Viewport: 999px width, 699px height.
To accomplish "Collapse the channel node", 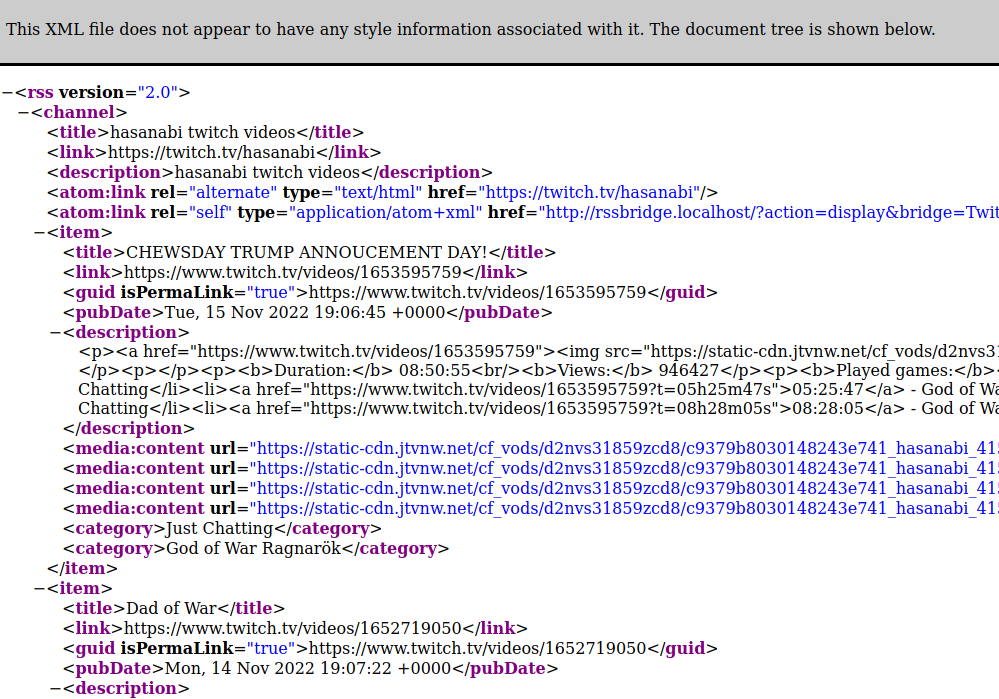I will (x=24, y=113).
